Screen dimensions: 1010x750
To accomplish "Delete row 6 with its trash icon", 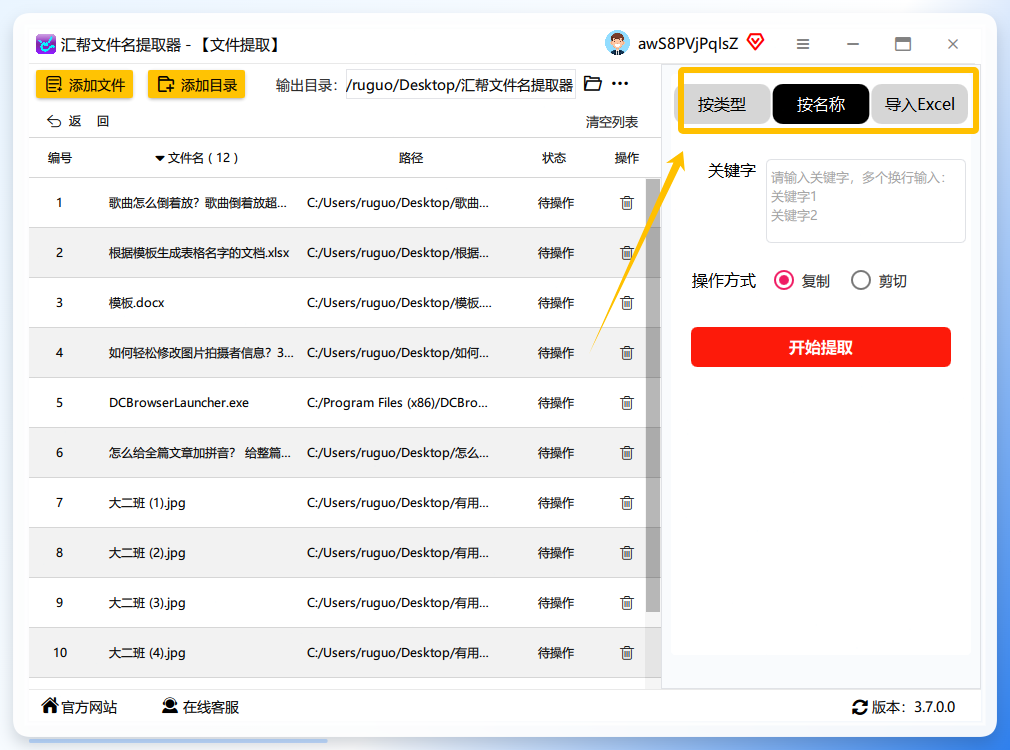I will coord(627,453).
